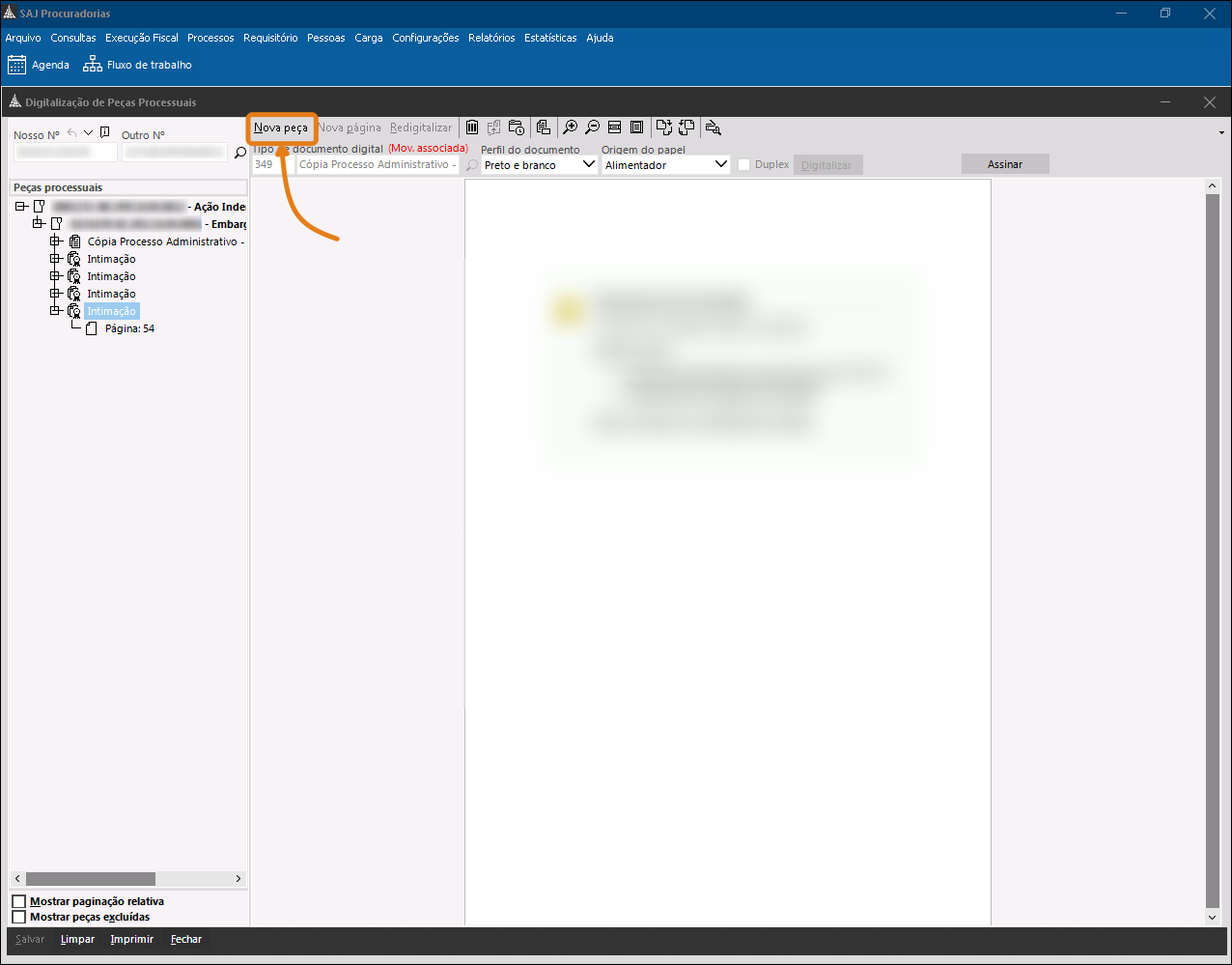Click the Nova peça button
1232x965 pixels.
(281, 128)
